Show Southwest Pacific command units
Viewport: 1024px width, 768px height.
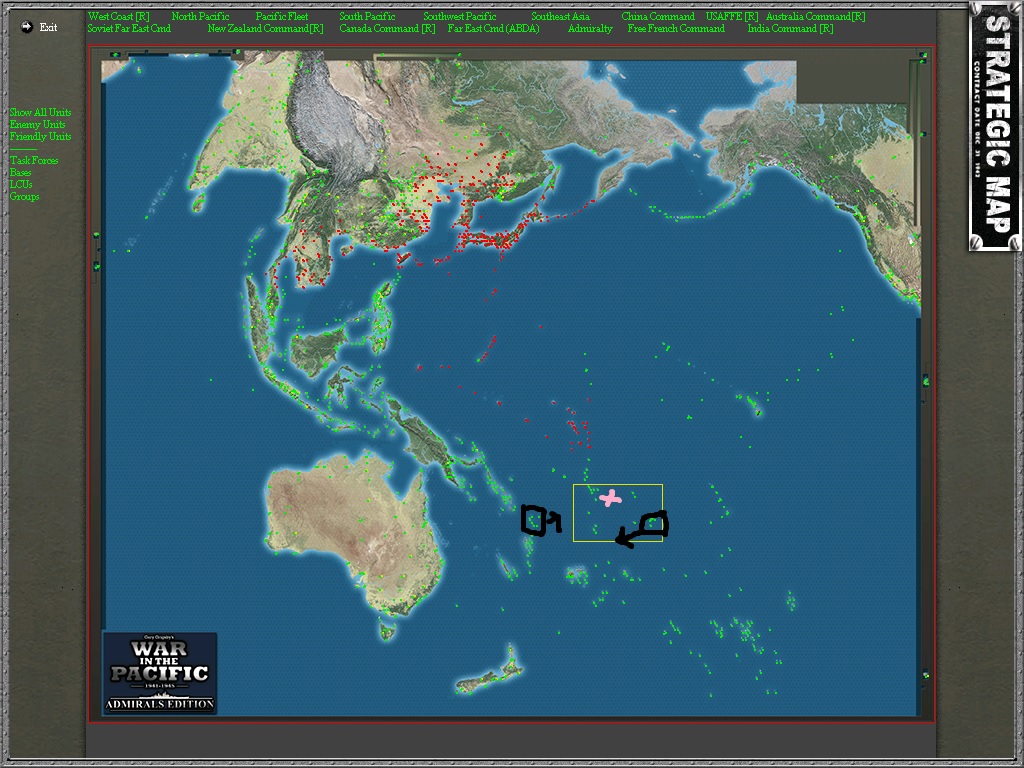pos(460,16)
